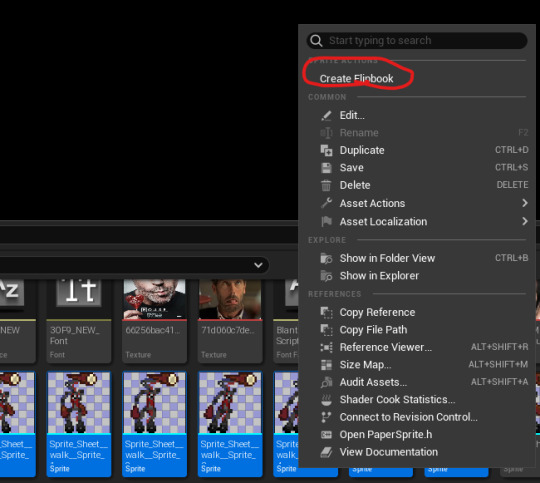540x483 pixels.
Task: Click the folder icon beside Show in Explorer
Action: click(326, 276)
